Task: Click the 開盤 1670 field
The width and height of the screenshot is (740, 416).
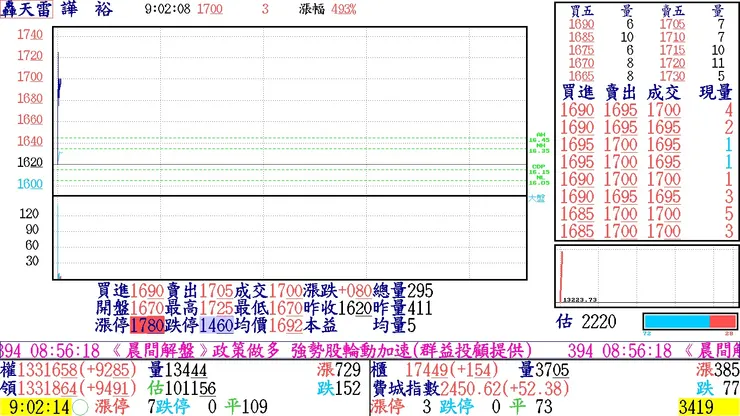Action: pos(130,308)
